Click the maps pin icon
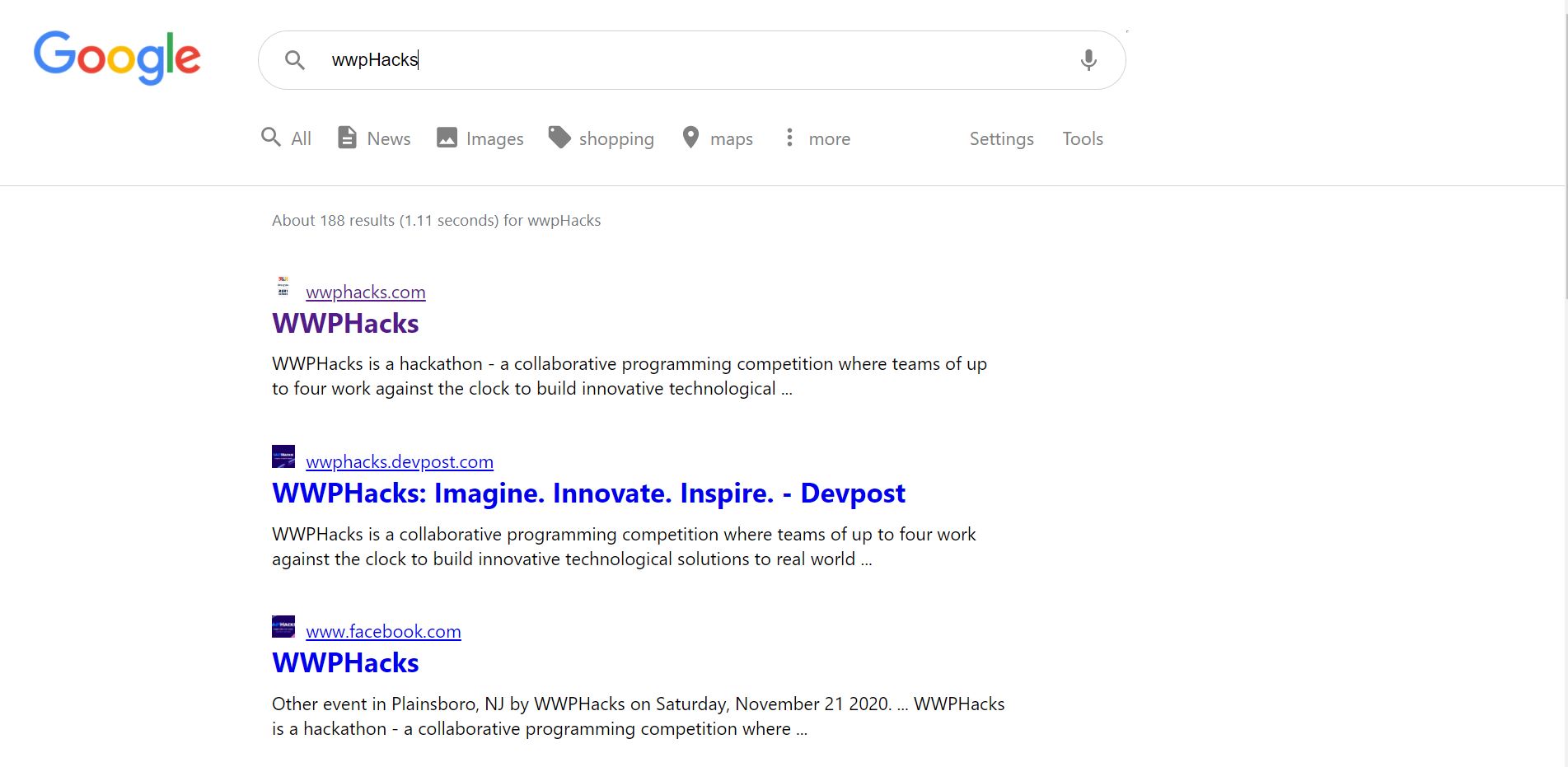The height and width of the screenshot is (767, 1568). coord(690,138)
